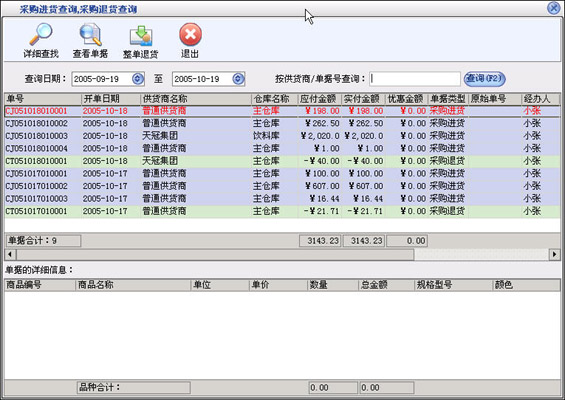The width and height of the screenshot is (565, 400).
Task: Click the horizontal scrollbar left arrow
Action: (10, 254)
